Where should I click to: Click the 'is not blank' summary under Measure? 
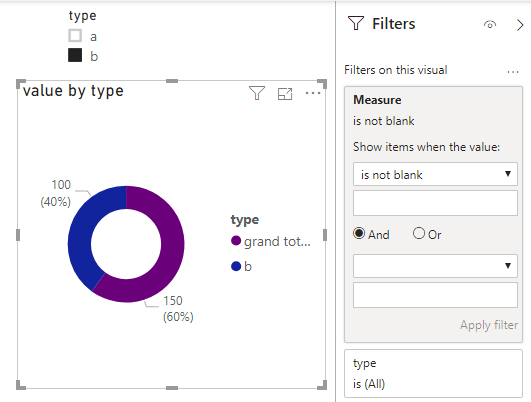point(383,121)
